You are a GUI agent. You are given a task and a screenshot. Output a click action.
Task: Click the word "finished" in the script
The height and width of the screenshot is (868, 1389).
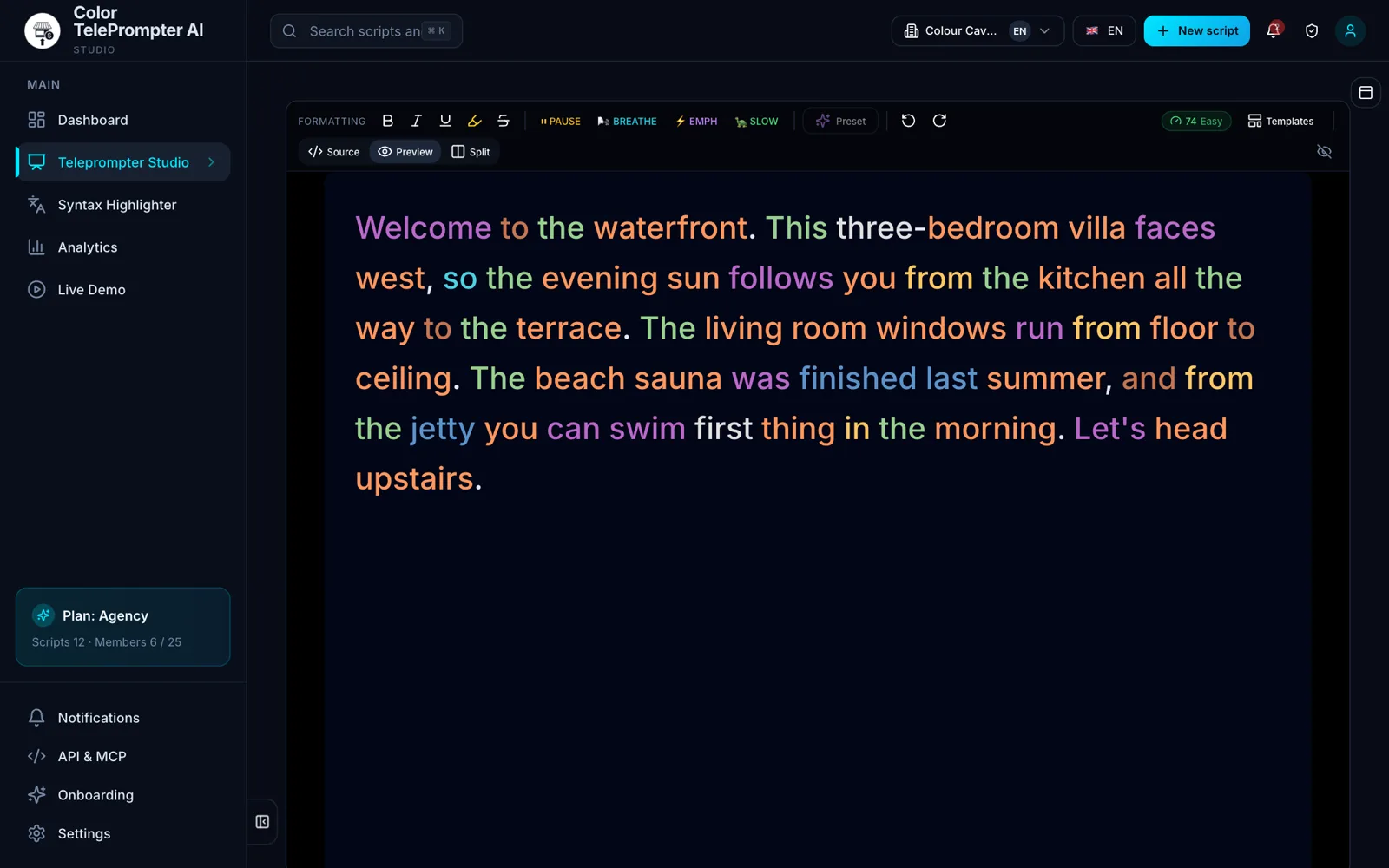click(858, 378)
